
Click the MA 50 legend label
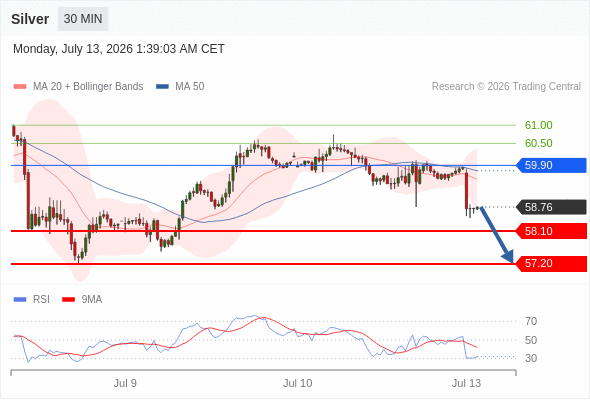[x=190, y=87]
